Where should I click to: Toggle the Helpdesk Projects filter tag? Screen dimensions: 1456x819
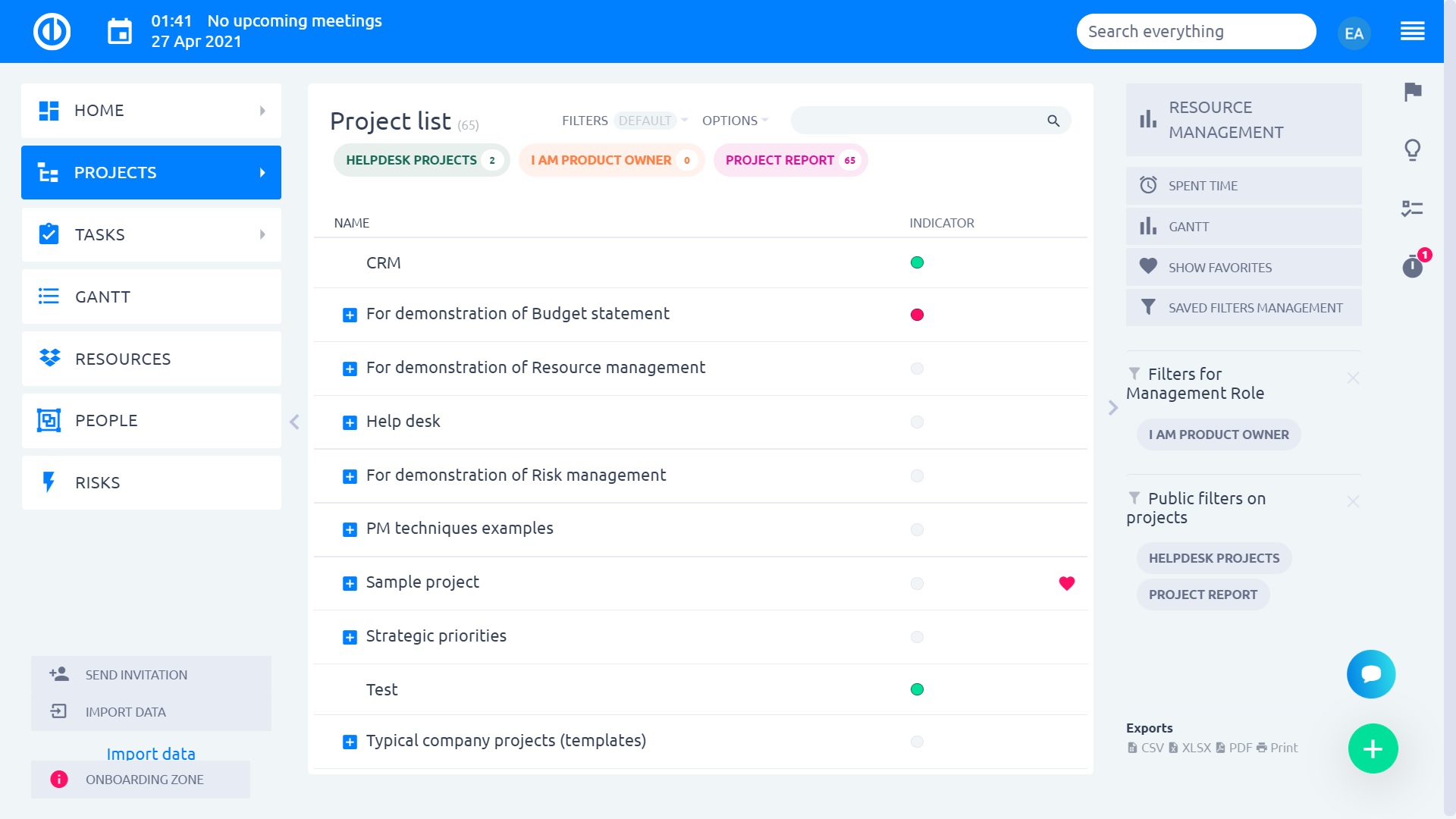[421, 160]
